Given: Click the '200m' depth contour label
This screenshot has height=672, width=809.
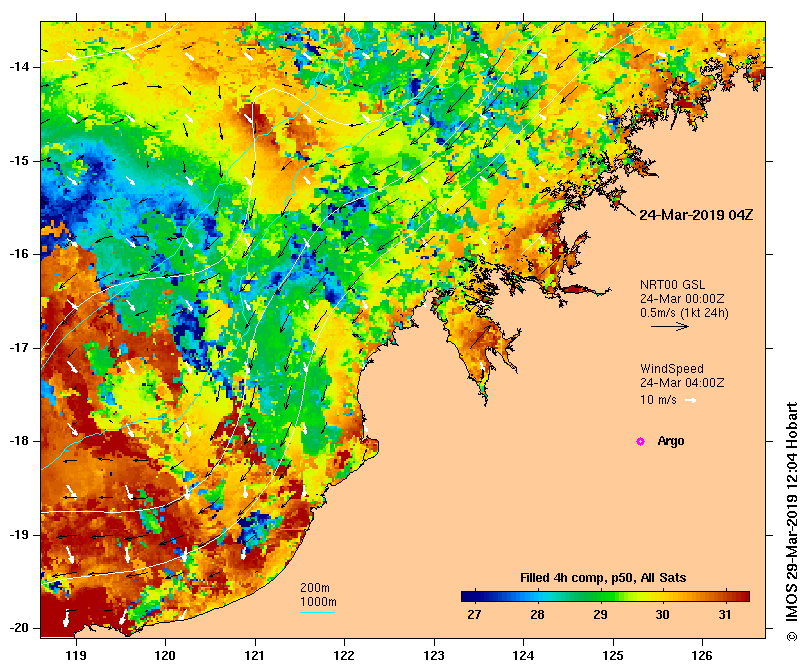Looking at the screenshot, I should click(315, 588).
